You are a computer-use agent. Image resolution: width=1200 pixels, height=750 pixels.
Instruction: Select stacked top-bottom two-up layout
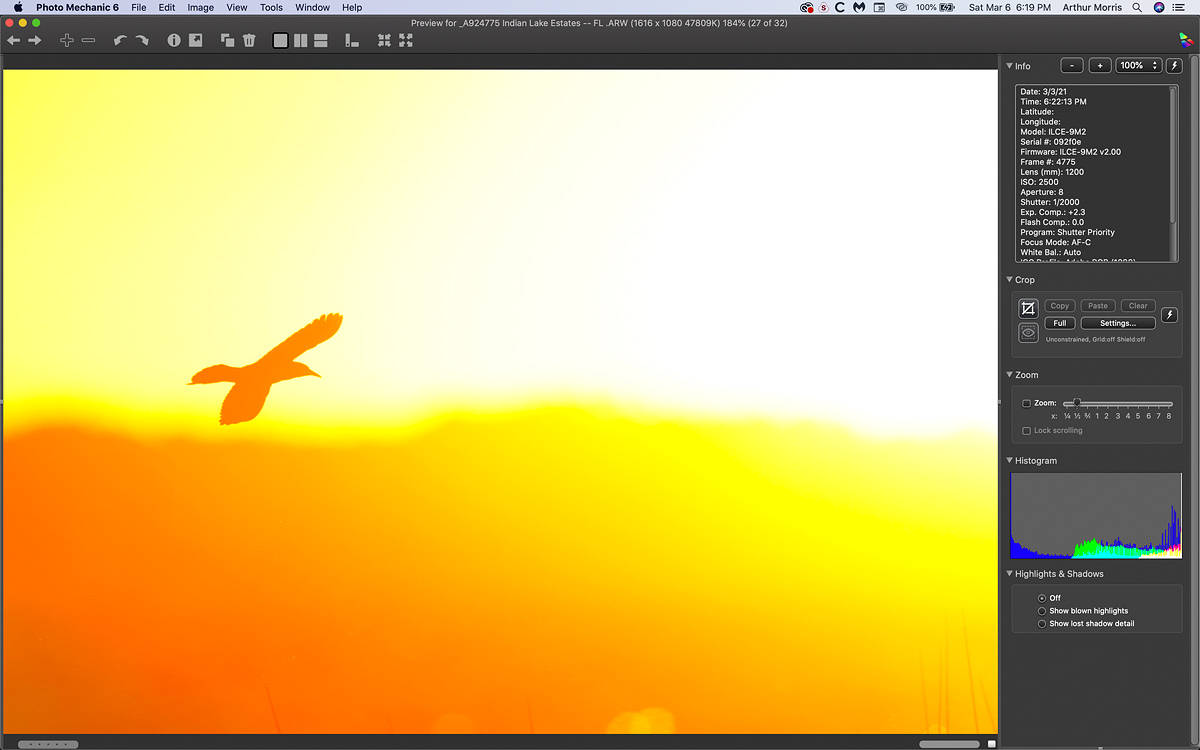pyautogui.click(x=321, y=41)
